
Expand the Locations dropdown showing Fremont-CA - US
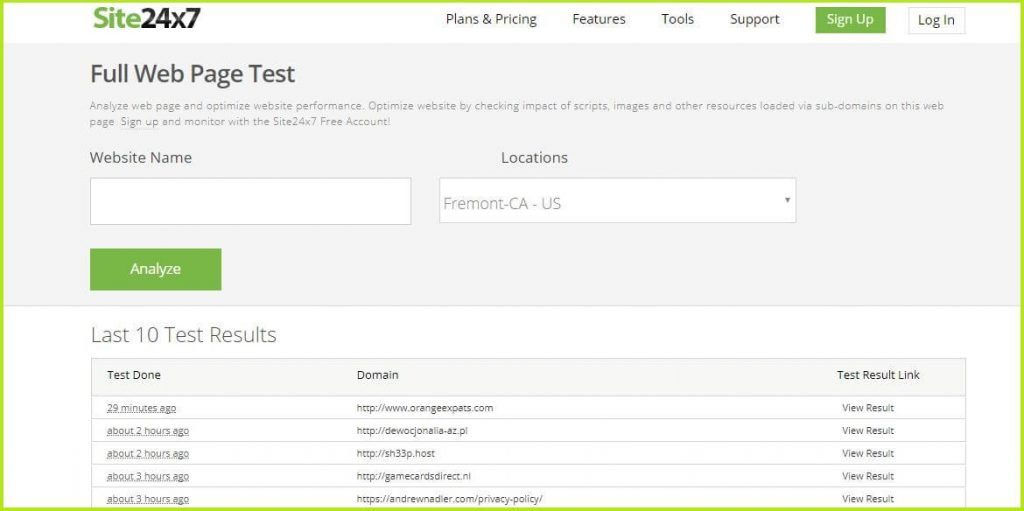click(x=617, y=201)
